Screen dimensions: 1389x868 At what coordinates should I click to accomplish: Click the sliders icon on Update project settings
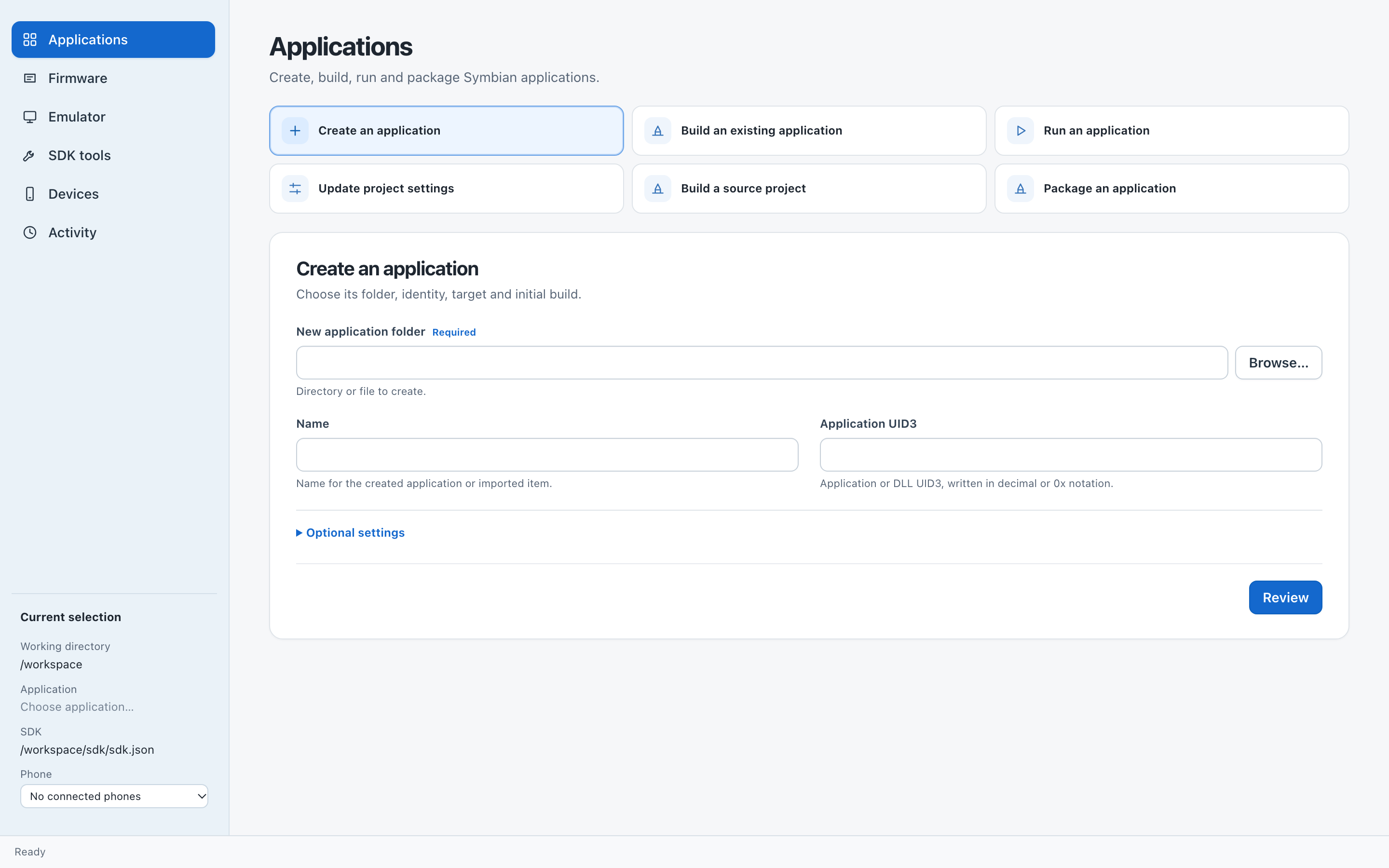[x=295, y=188]
